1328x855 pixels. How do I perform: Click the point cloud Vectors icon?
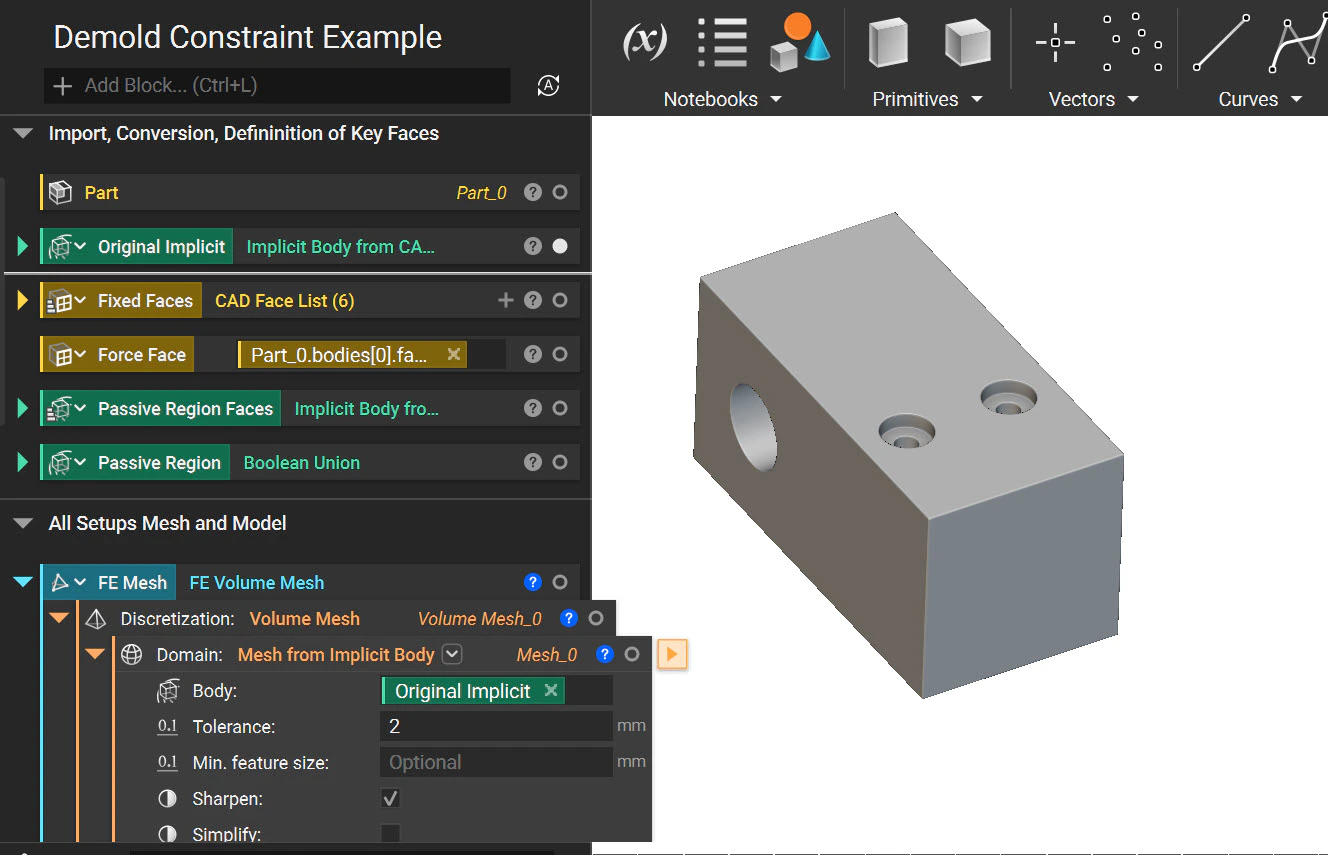tap(1133, 42)
